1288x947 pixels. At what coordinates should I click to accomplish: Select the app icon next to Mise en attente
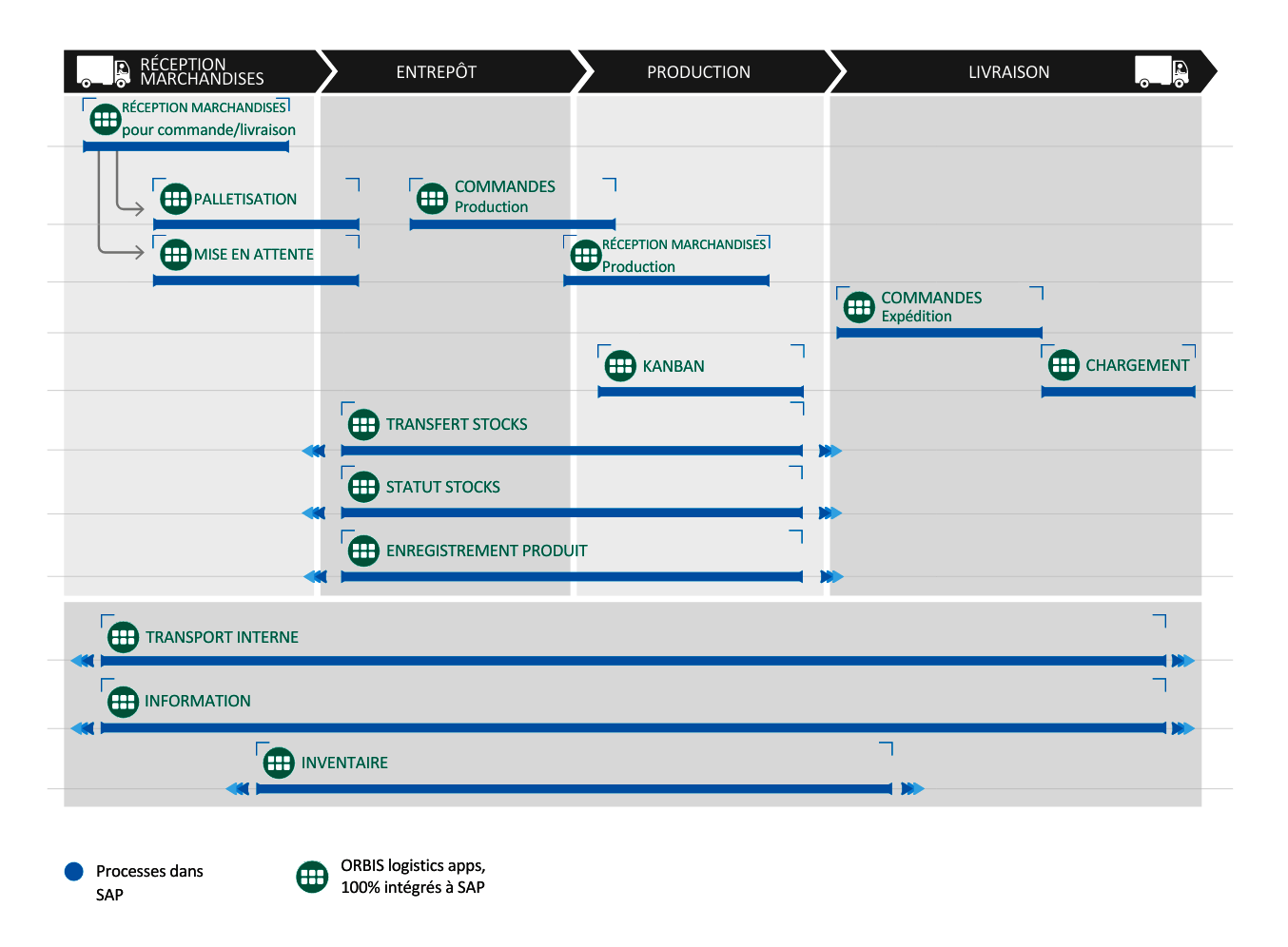coord(176,254)
